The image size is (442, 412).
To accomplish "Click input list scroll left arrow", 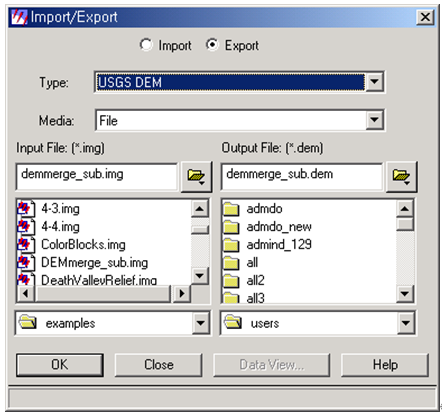I will [x=26, y=294].
